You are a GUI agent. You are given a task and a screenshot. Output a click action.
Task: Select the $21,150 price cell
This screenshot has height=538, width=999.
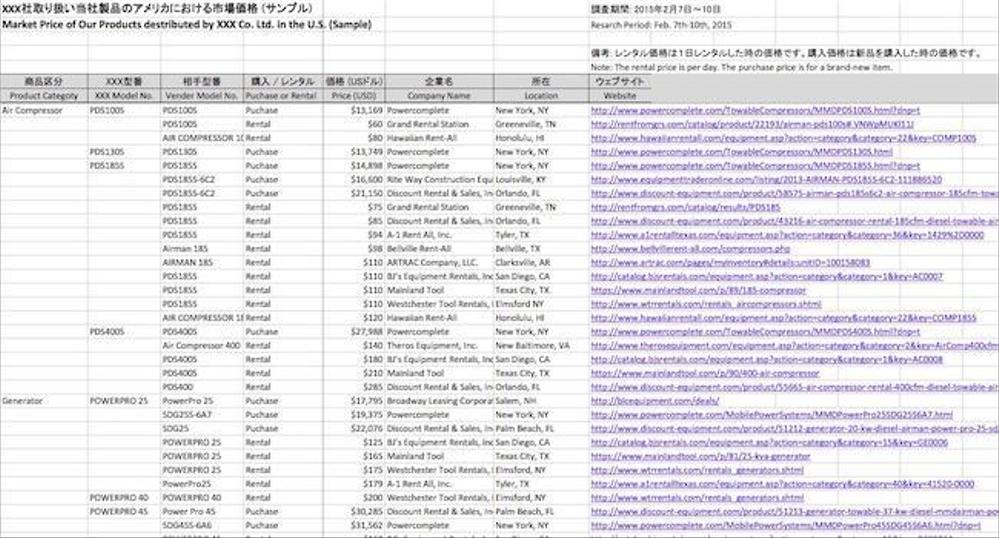[354, 193]
